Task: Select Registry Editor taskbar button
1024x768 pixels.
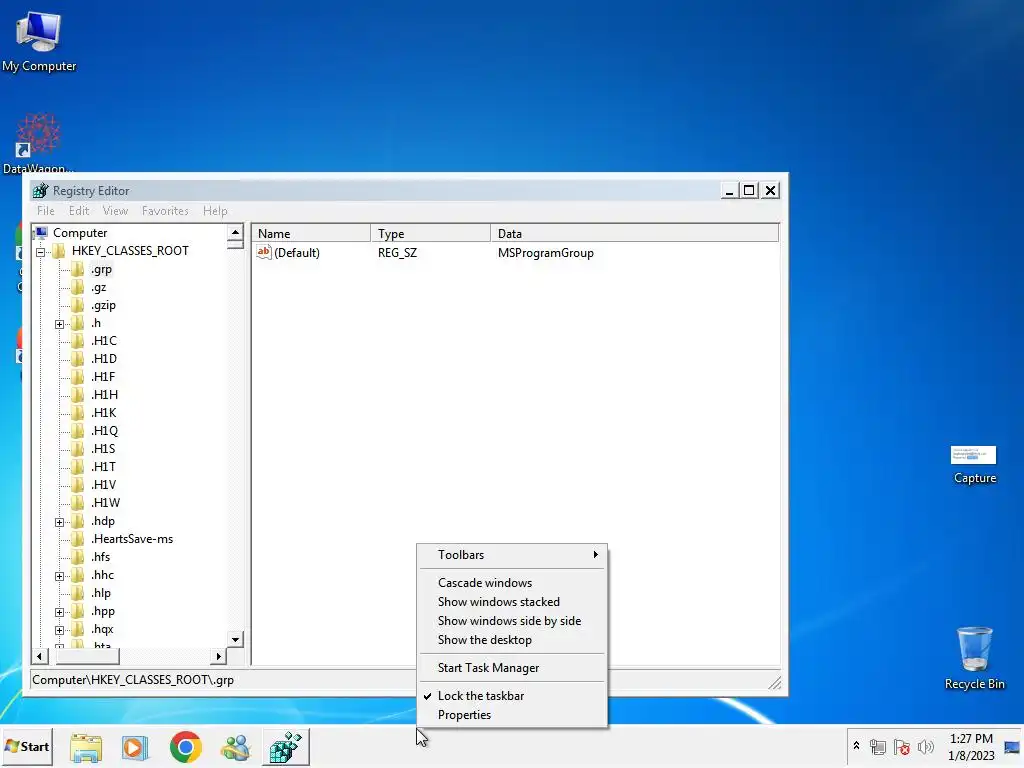Action: tap(286, 747)
